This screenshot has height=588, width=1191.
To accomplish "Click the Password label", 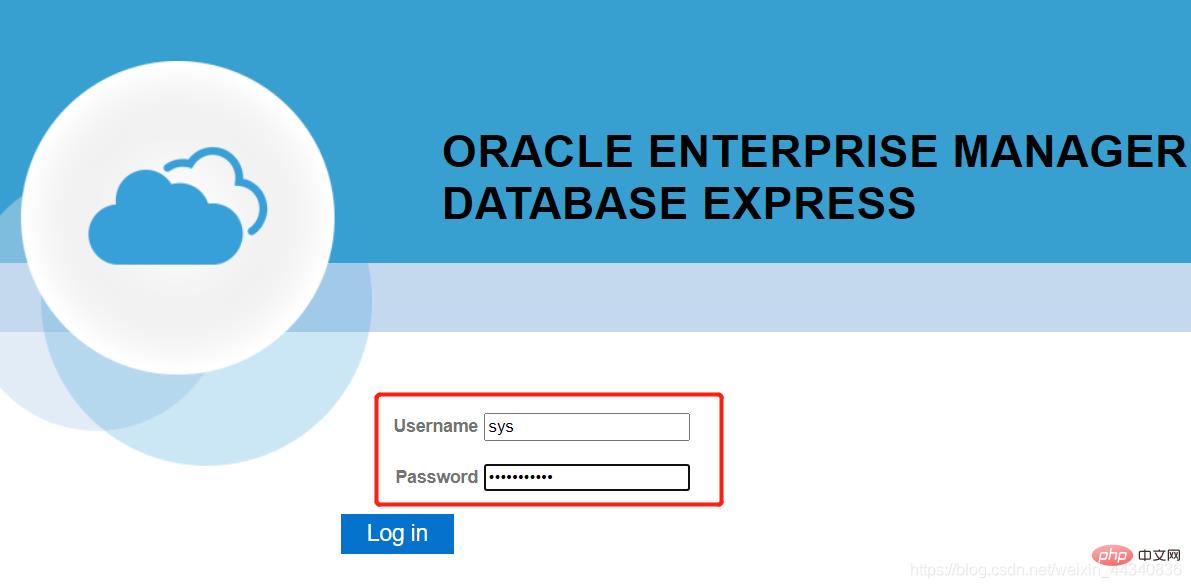I will (436, 477).
